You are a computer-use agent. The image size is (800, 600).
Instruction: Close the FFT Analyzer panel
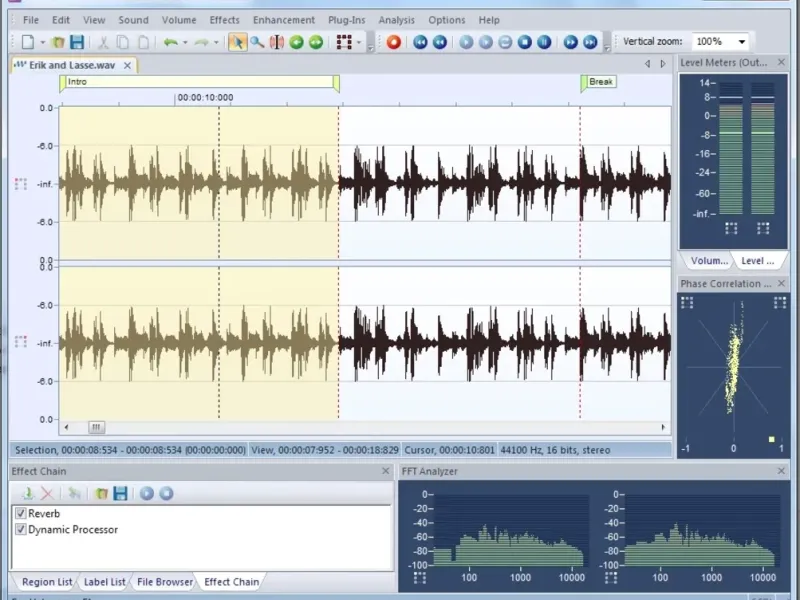click(781, 471)
